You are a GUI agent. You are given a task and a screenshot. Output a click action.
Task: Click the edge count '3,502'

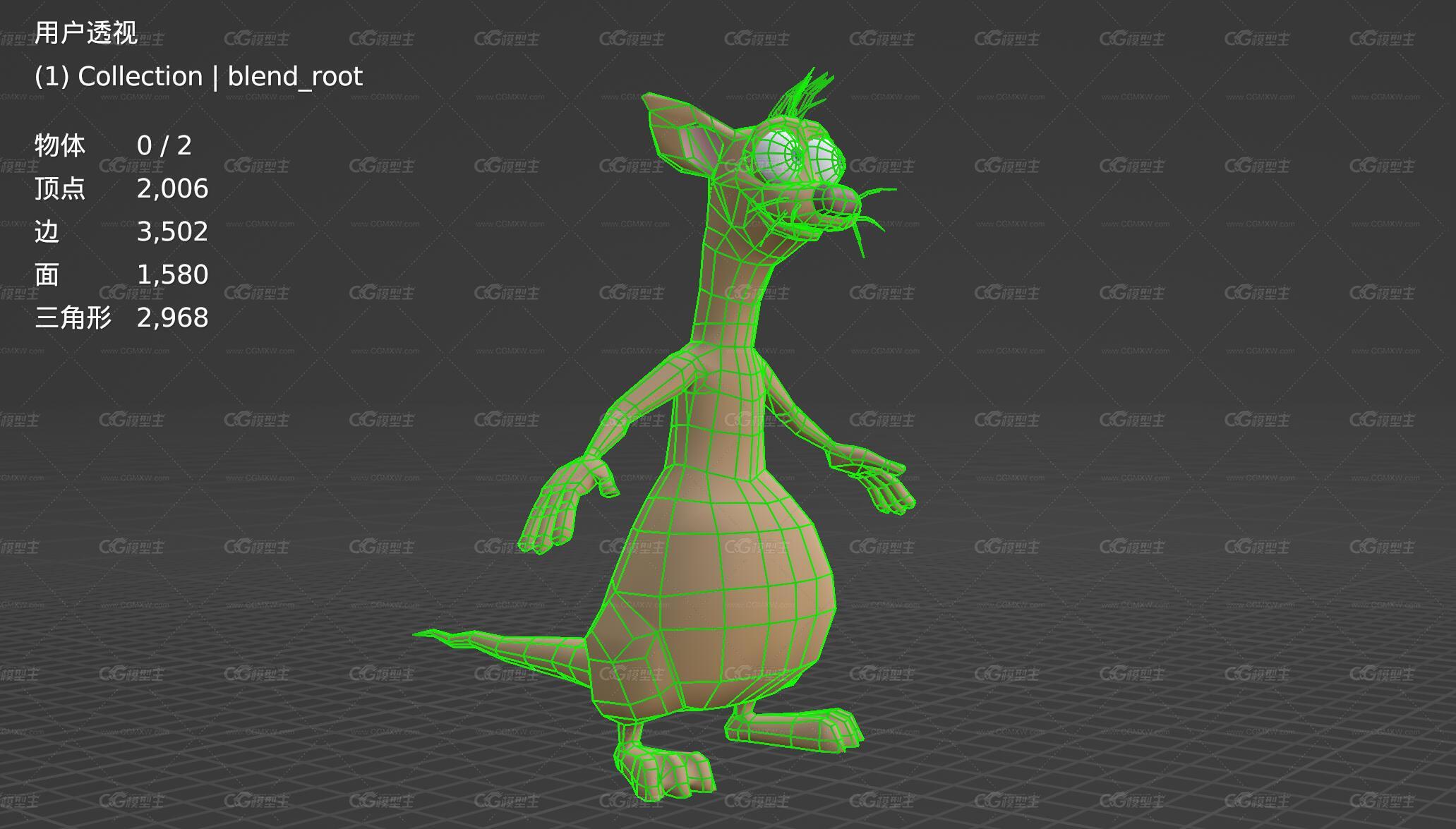[x=172, y=232]
